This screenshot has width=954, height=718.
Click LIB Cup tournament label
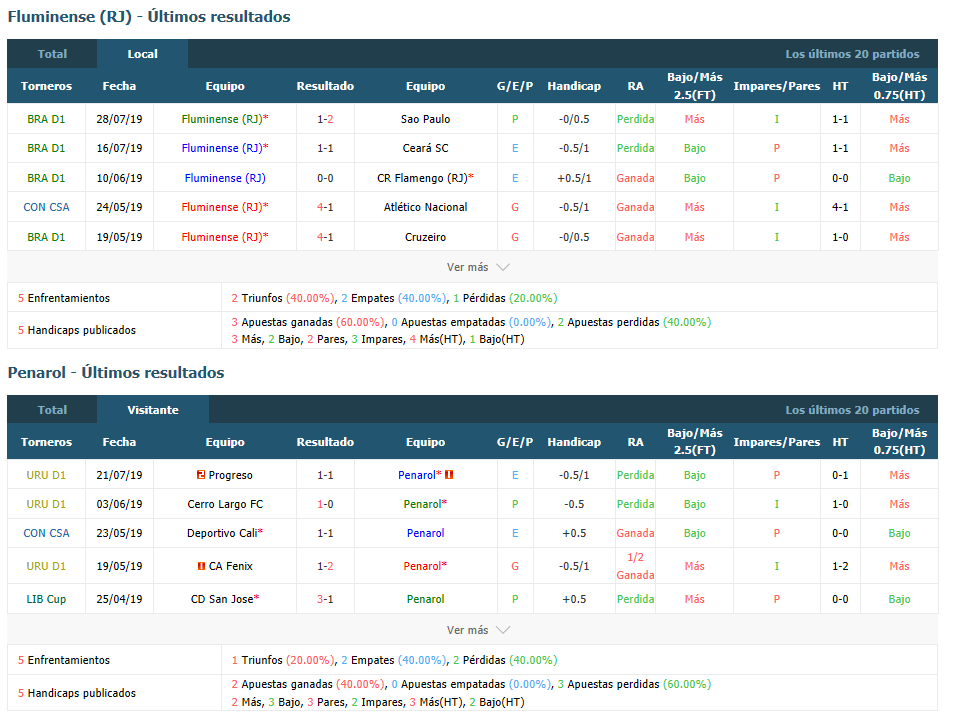(46, 599)
